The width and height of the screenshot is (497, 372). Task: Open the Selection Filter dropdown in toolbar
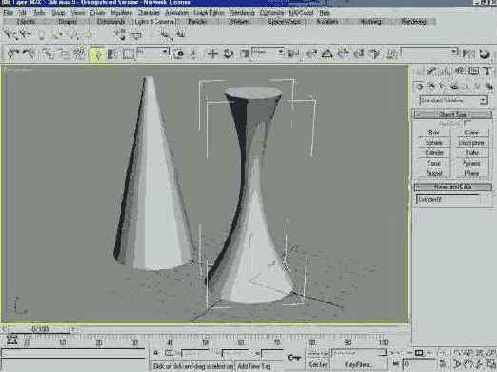[x=152, y=53]
